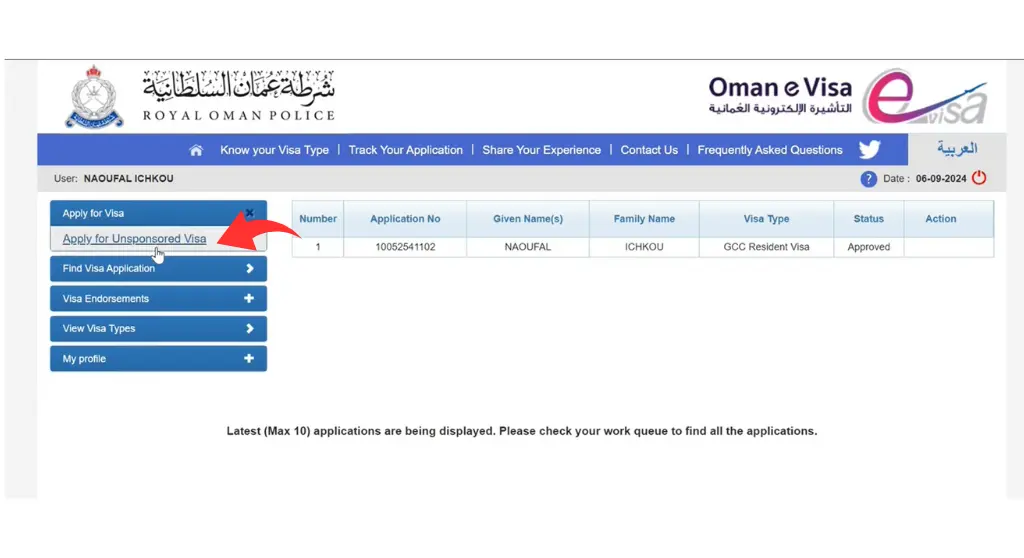Expand My profile plus sign

(249, 359)
